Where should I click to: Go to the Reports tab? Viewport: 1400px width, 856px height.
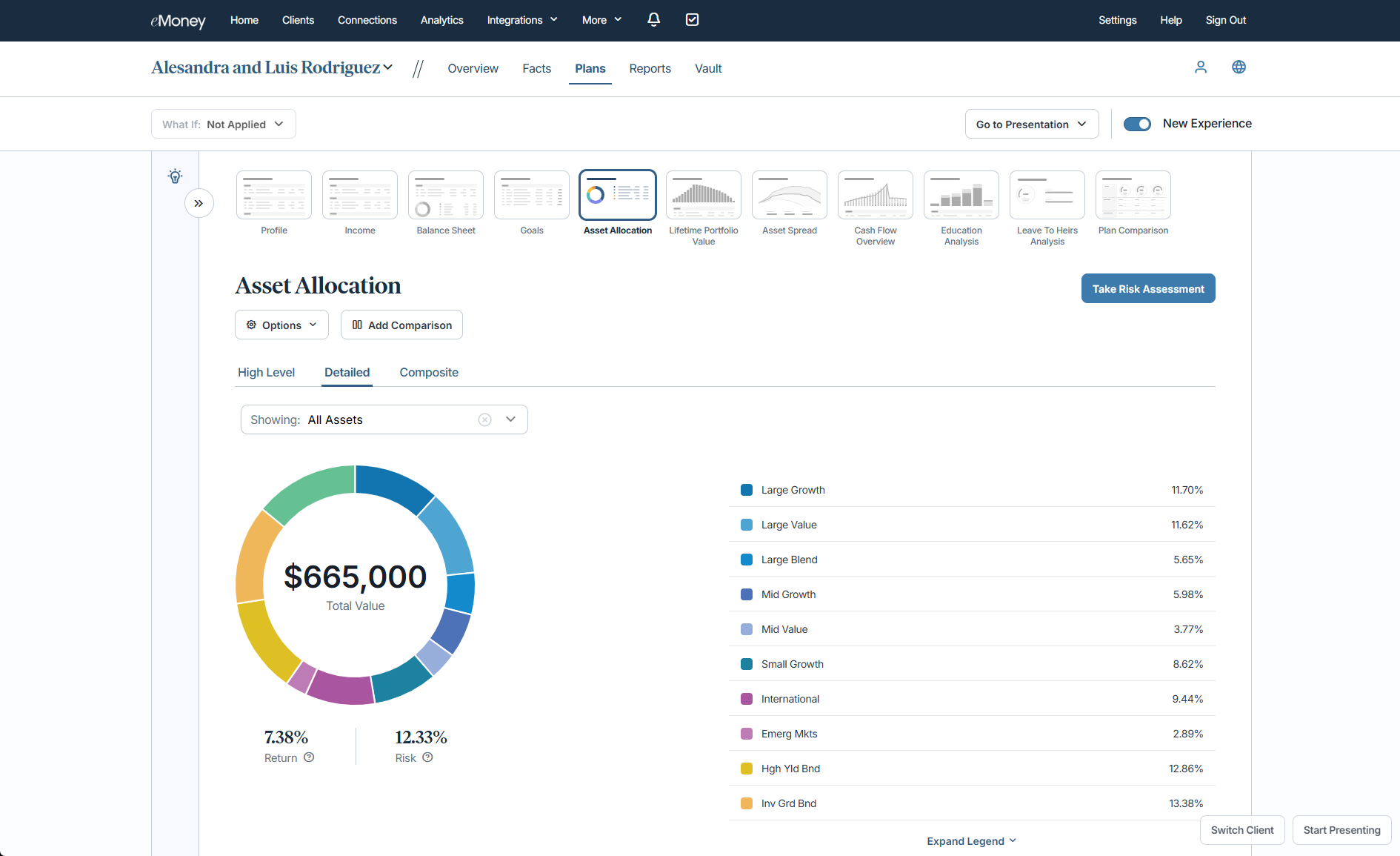click(x=650, y=68)
